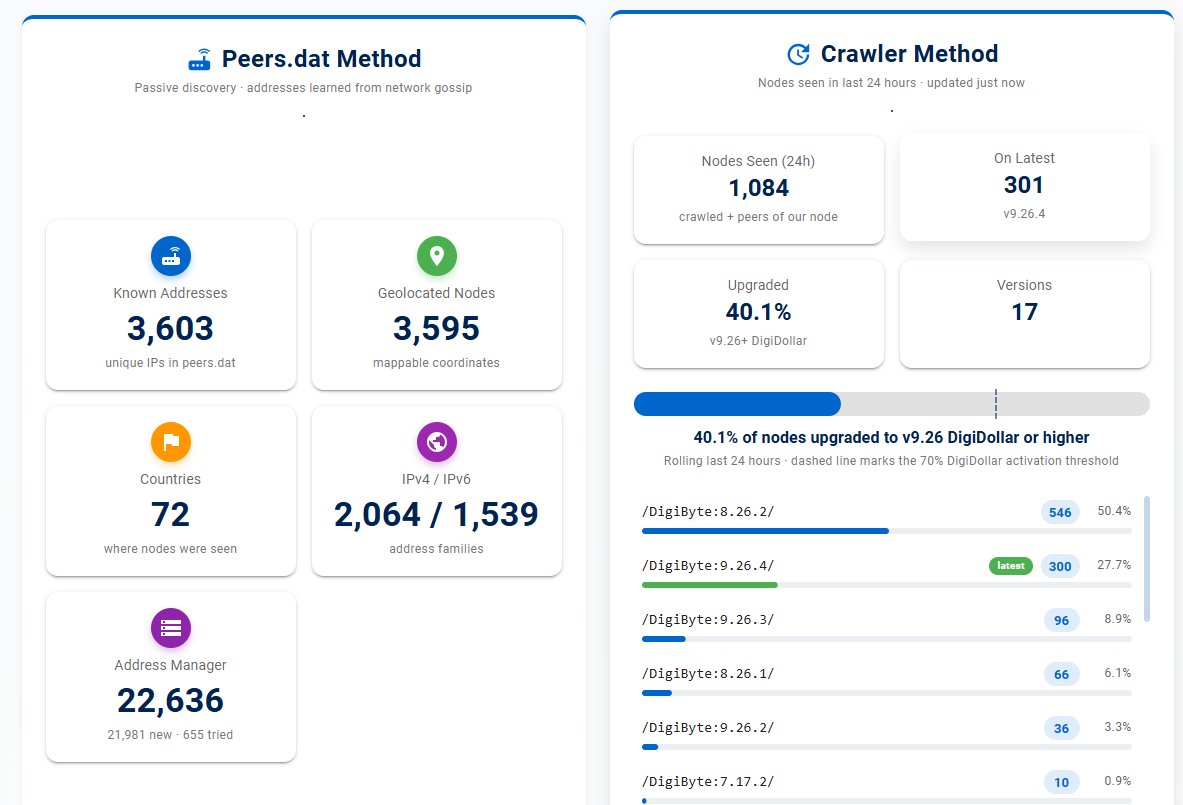Screen dimensions: 1183x805
Task: Click the 'crawled + peers of our node' caption
Action: coord(758,217)
